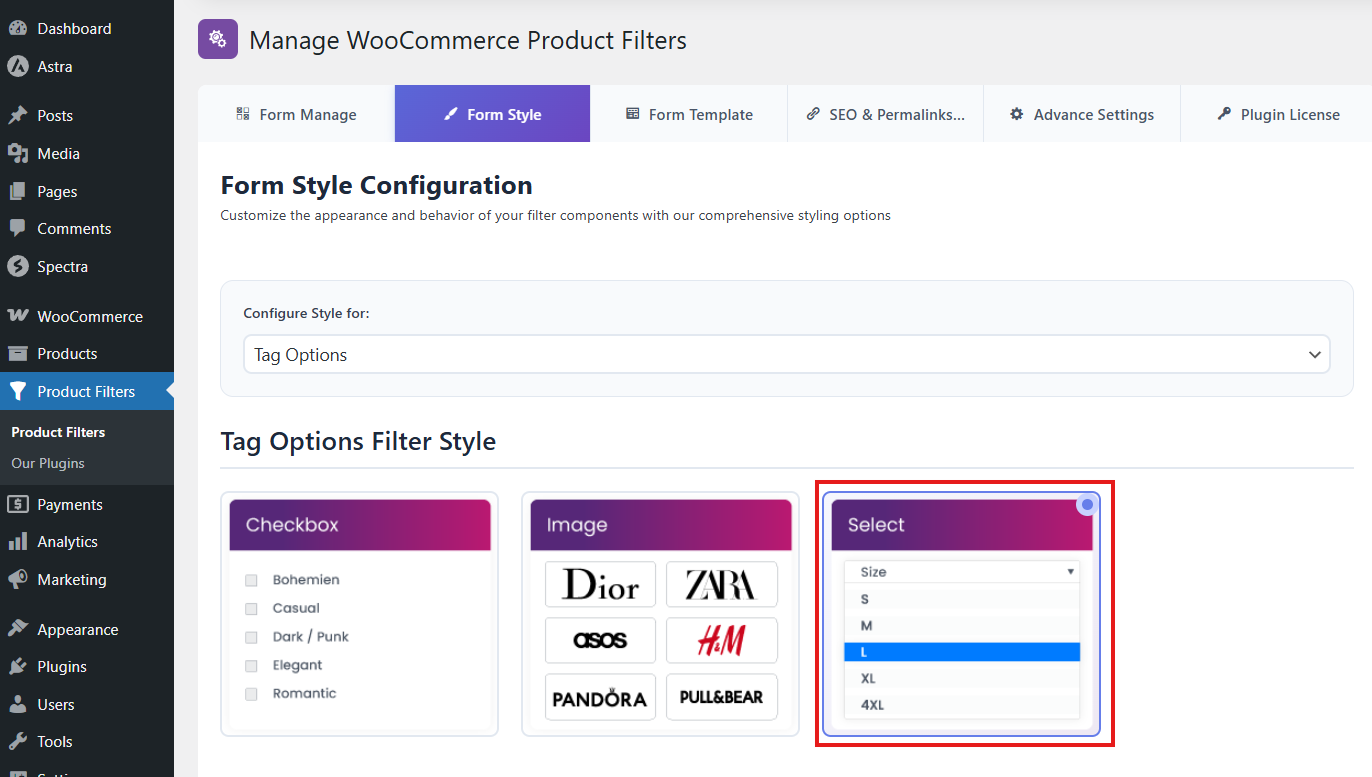1372x777 pixels.
Task: Click the Advance Settings gear icon
Action: click(x=1017, y=114)
